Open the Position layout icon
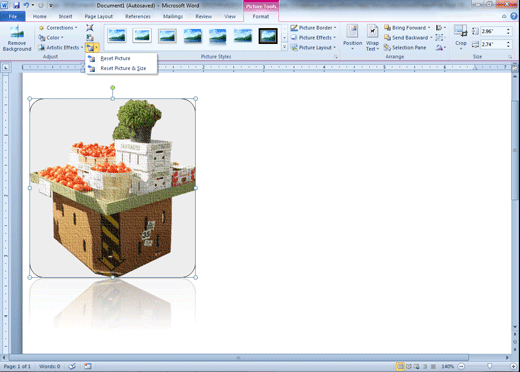 tap(352, 38)
